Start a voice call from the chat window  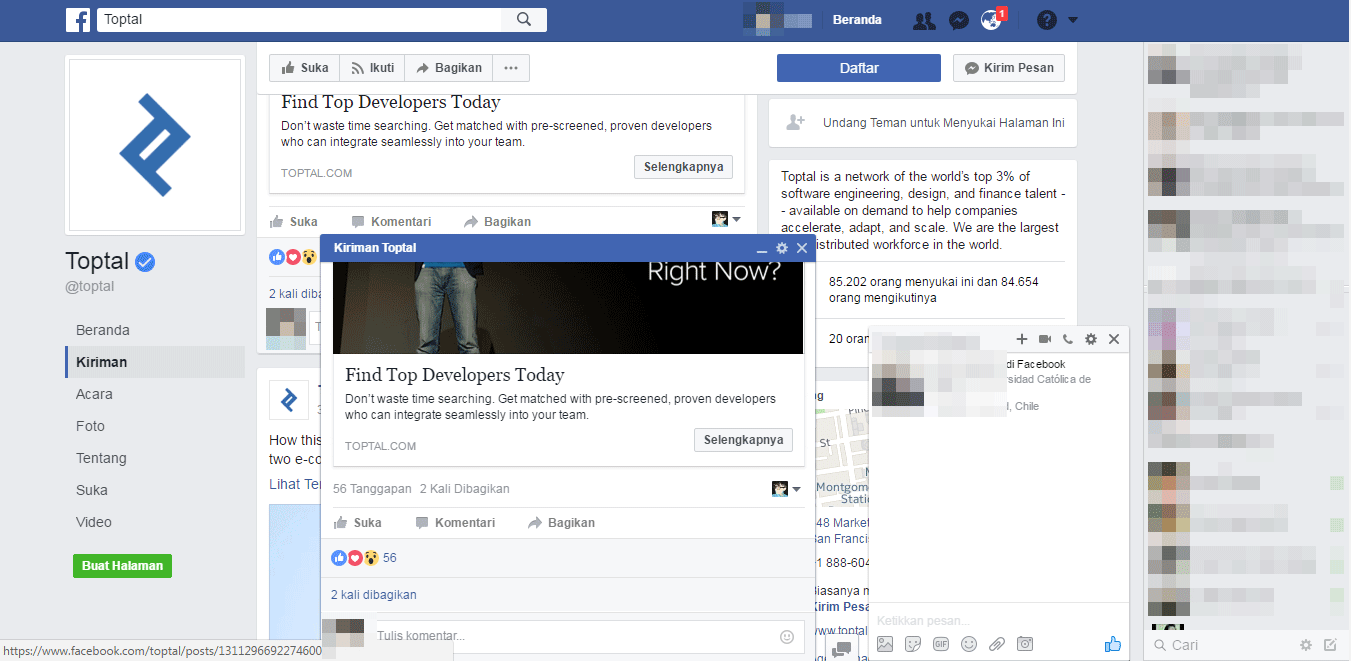[1068, 340]
